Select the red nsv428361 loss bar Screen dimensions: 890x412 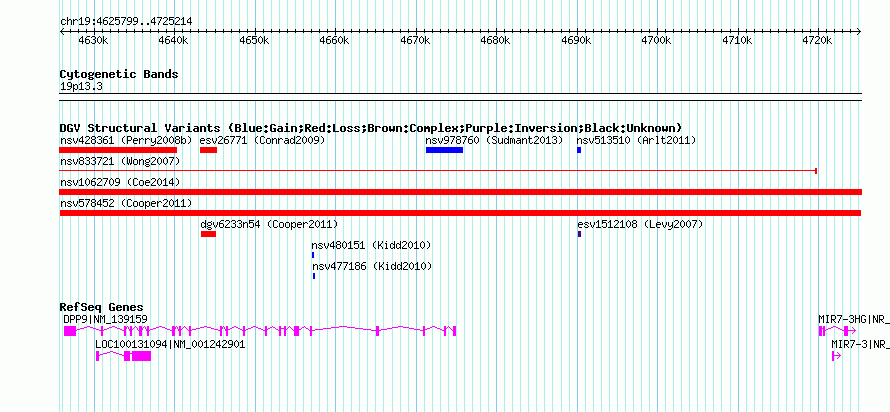pos(118,150)
